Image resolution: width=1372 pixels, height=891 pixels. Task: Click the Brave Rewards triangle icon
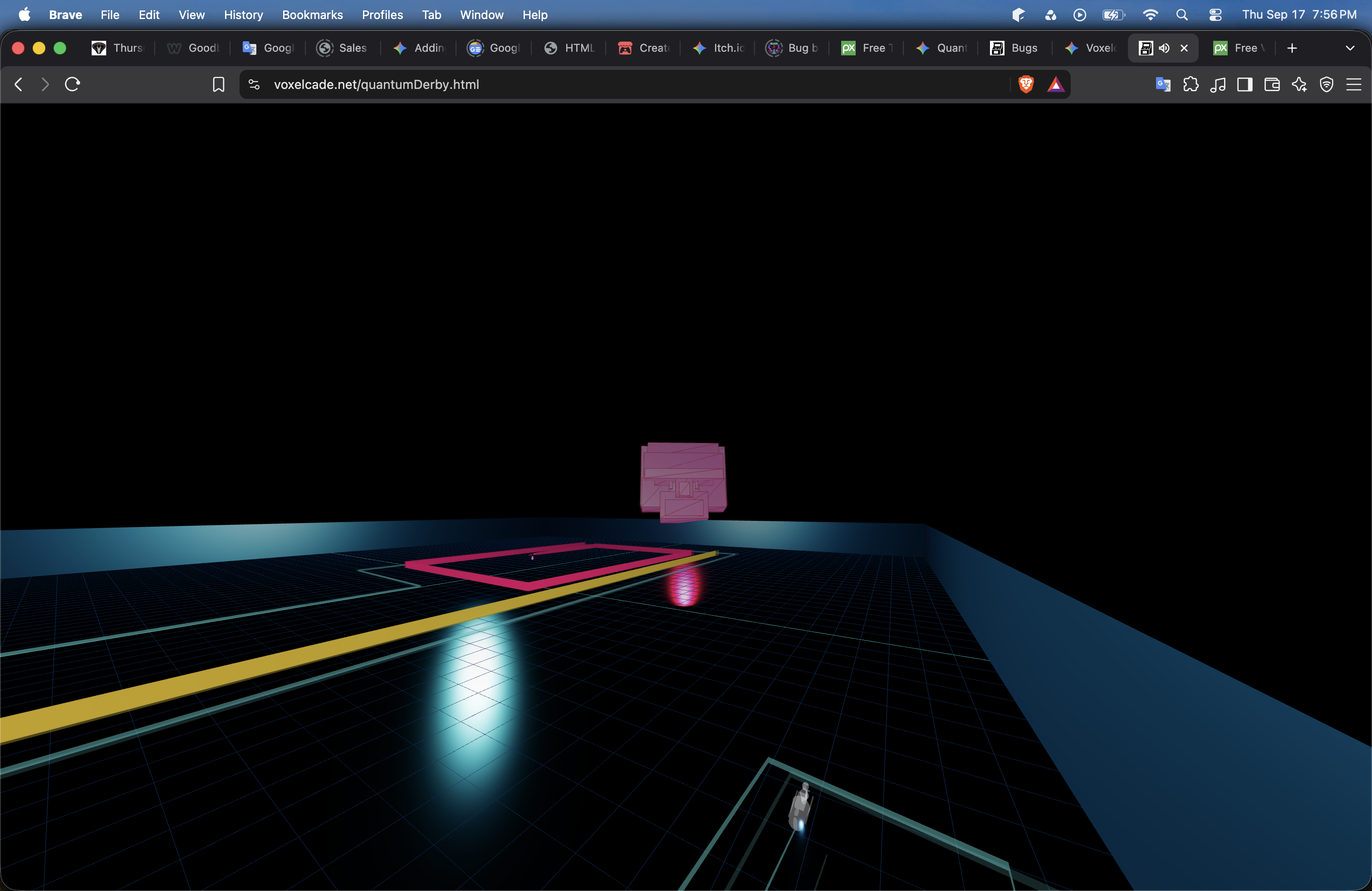tap(1055, 85)
